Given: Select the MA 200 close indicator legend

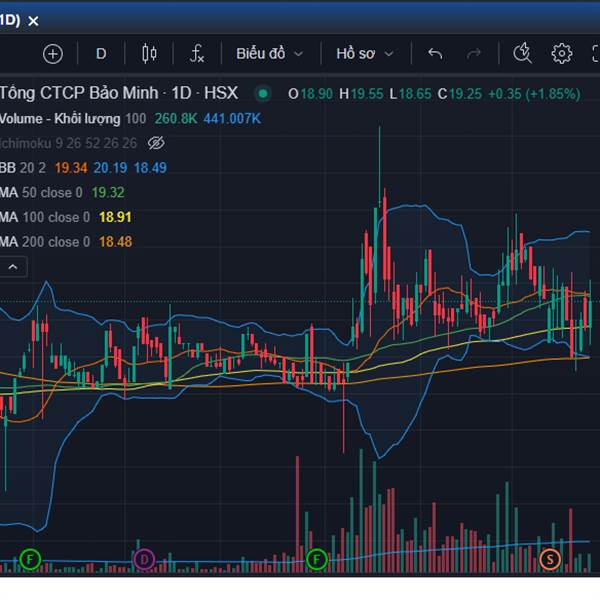Looking at the screenshot, I should tap(45, 241).
